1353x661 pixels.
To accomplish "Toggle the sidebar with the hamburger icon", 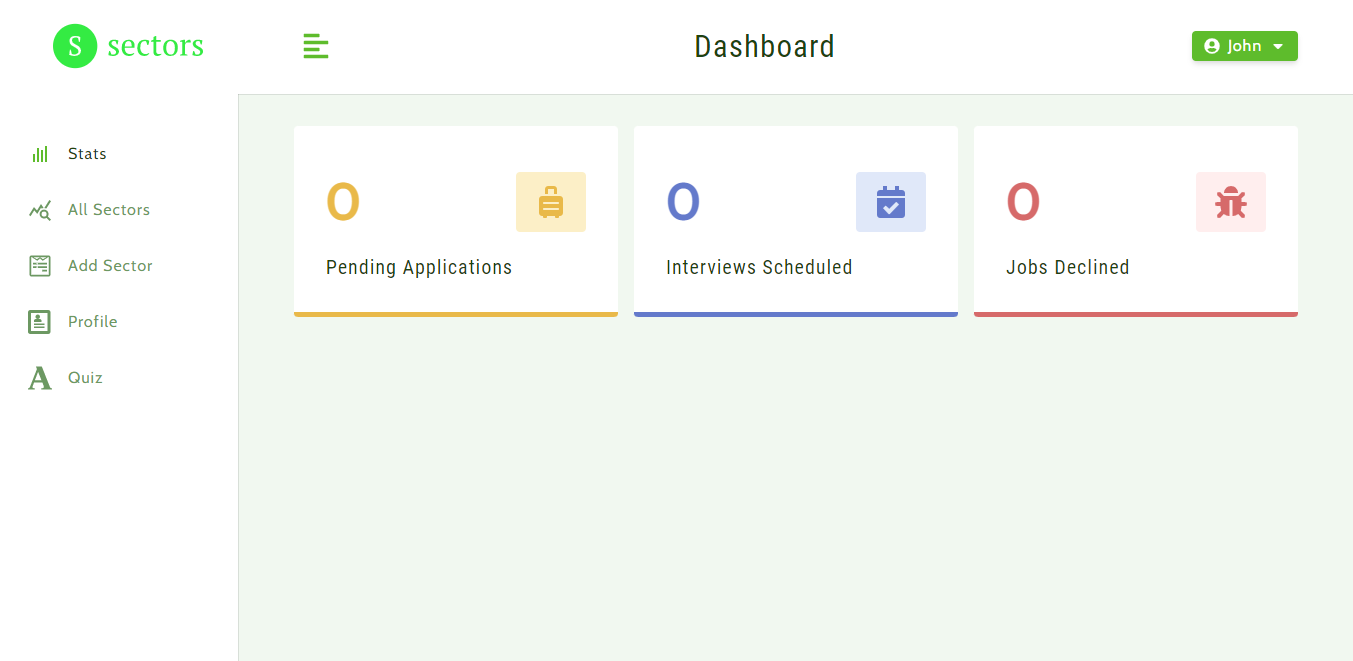I will [316, 46].
